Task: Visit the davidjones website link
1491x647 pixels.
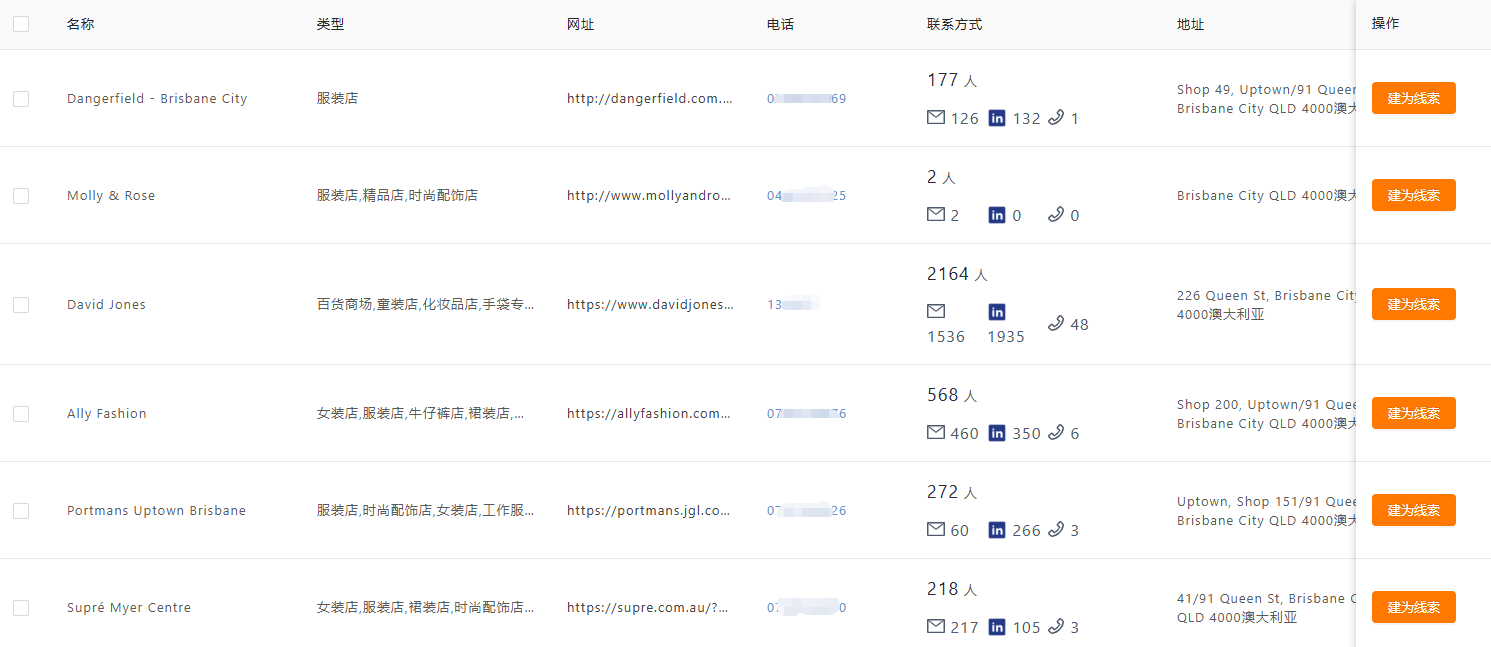Action: click(x=650, y=305)
